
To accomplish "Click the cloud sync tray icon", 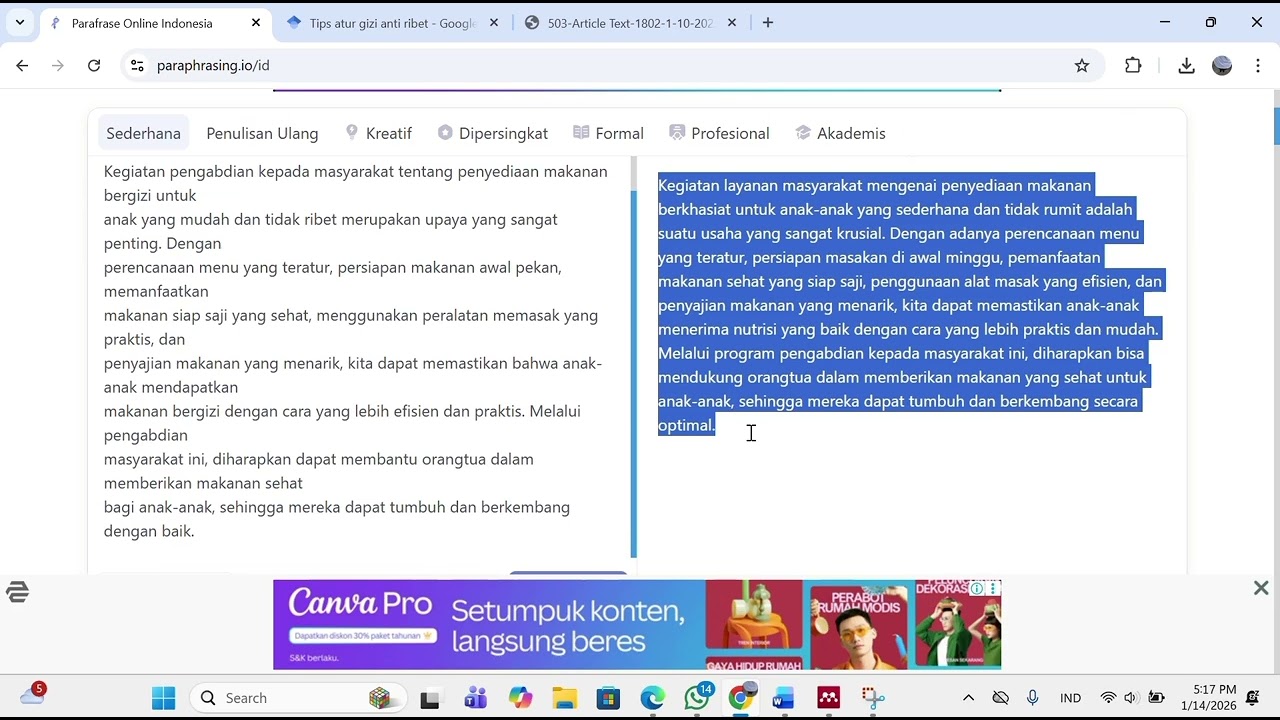I will 1000,698.
